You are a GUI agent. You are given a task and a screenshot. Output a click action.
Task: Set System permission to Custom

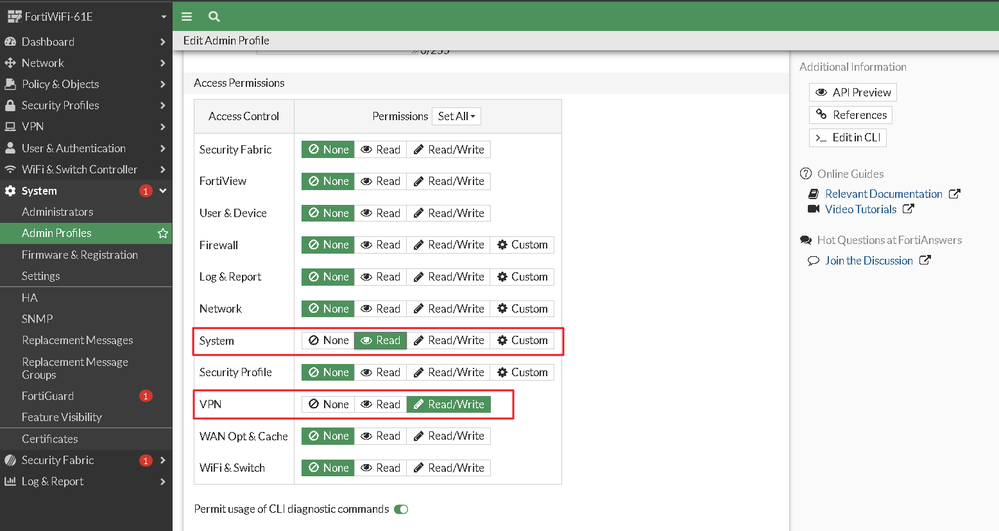tap(522, 340)
